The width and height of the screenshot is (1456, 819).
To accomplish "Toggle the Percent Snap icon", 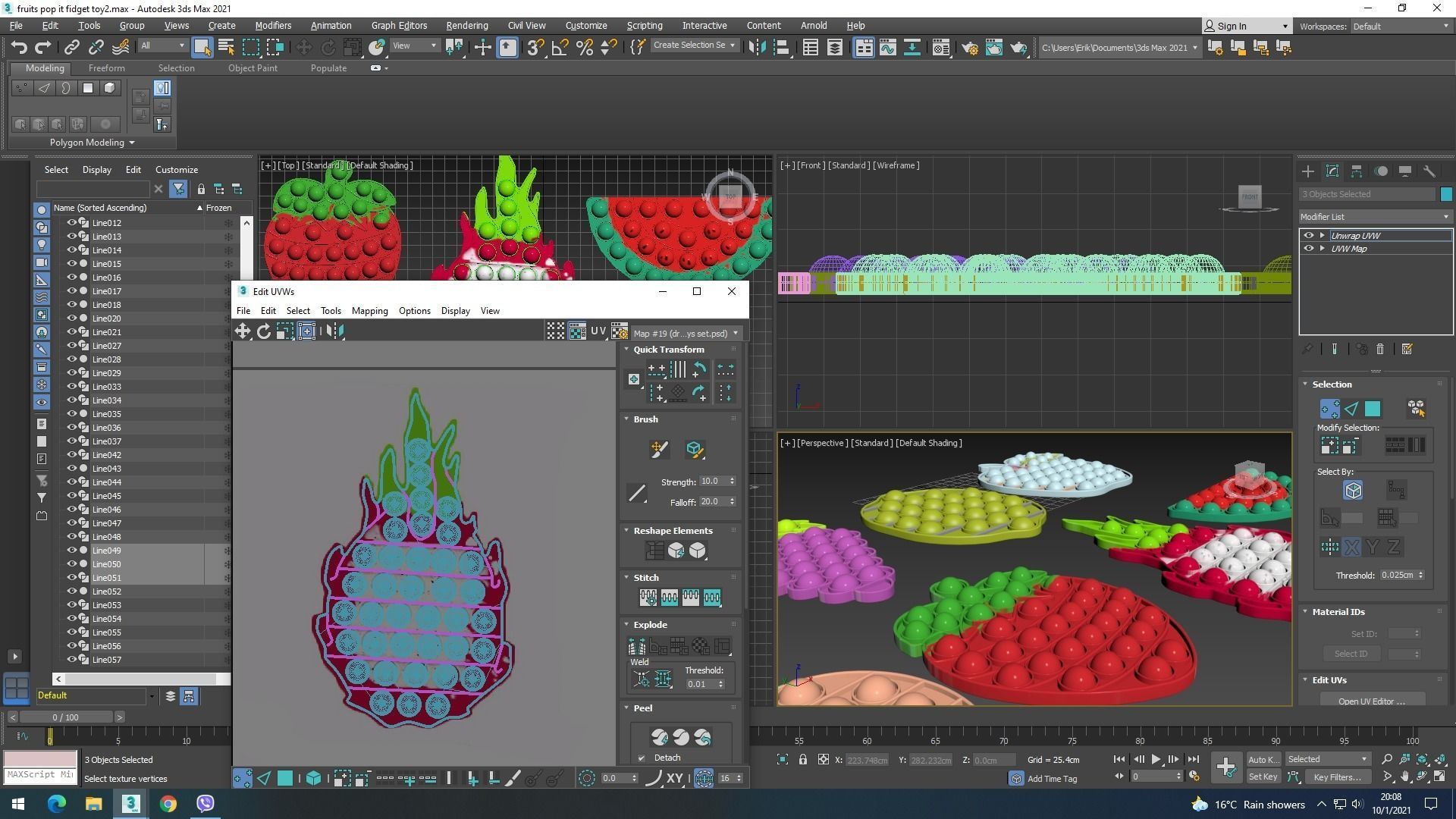I will 584,47.
